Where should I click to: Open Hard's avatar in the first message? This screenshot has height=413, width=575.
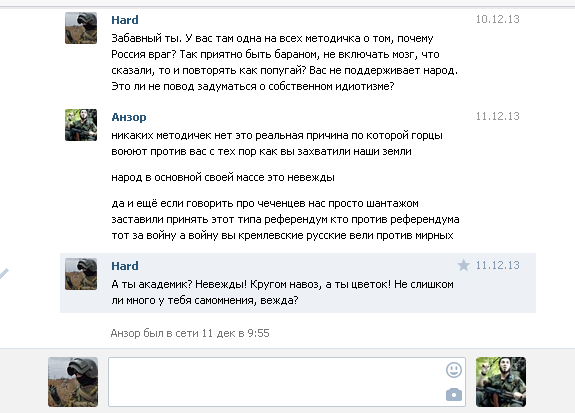[x=81, y=28]
